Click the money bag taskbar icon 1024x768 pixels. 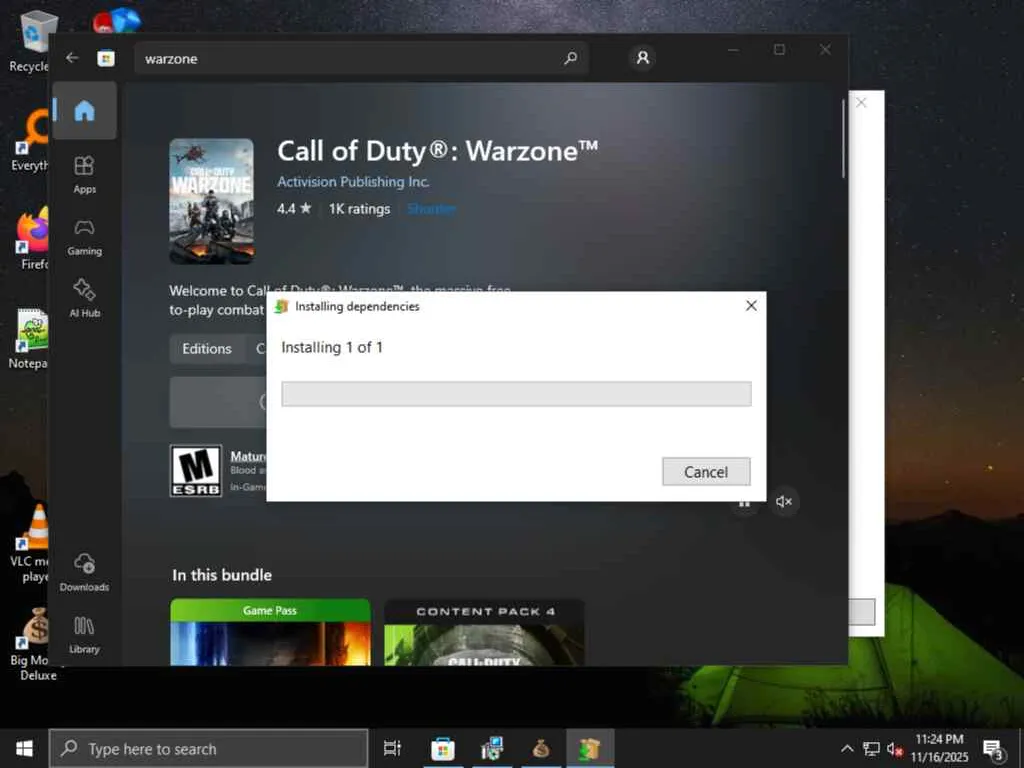click(541, 748)
